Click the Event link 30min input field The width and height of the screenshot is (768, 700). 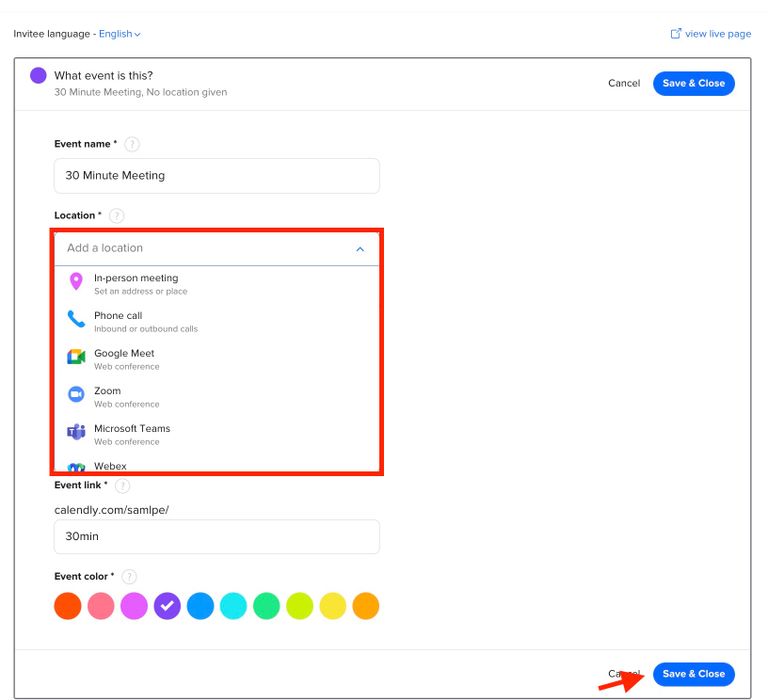click(x=216, y=537)
